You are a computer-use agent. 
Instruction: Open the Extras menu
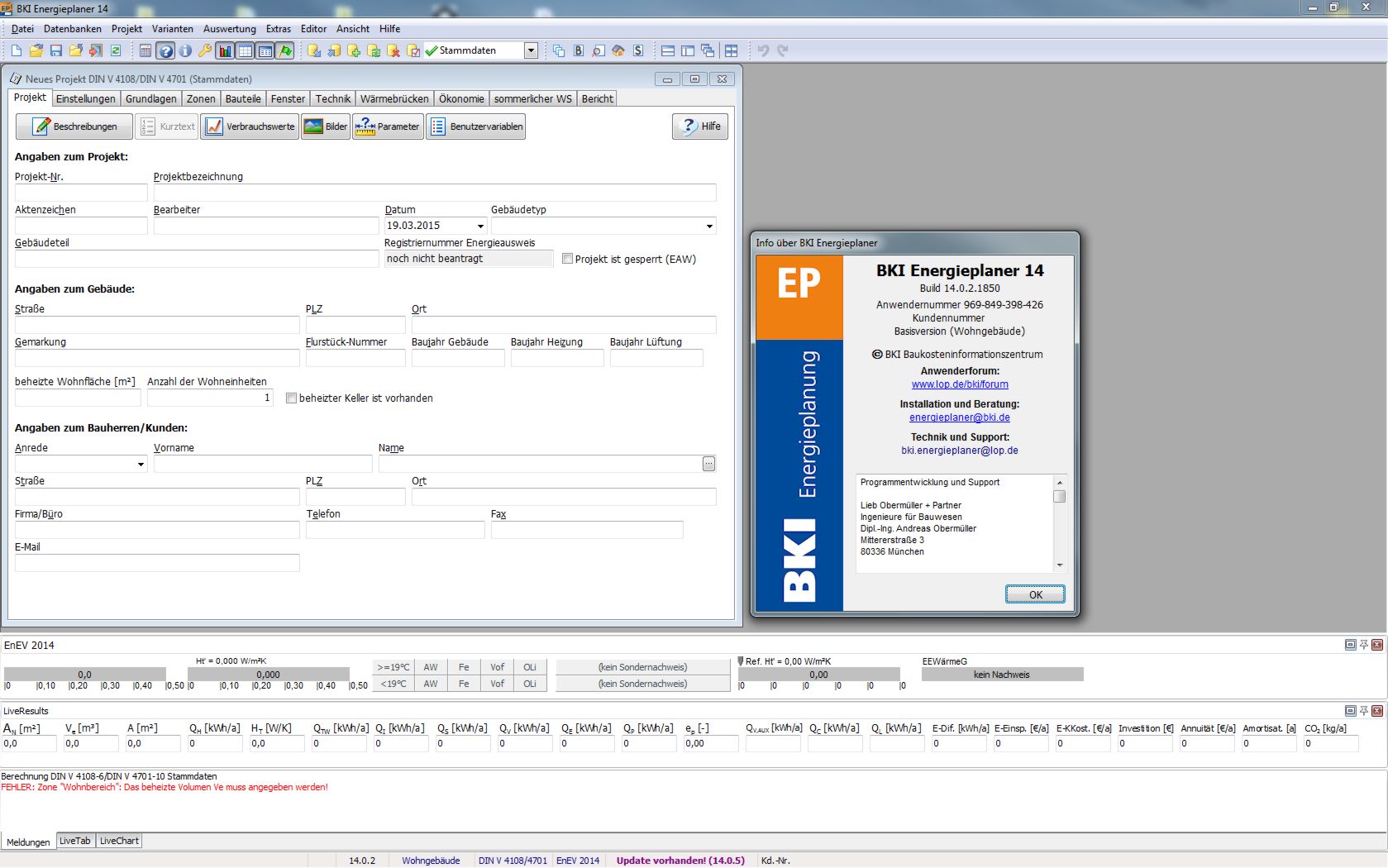pyautogui.click(x=279, y=29)
